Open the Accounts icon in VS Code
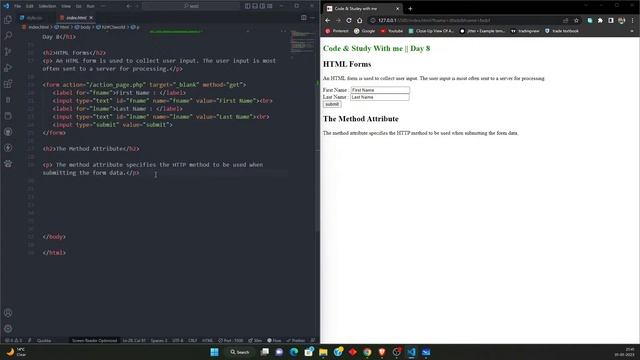 8,313
